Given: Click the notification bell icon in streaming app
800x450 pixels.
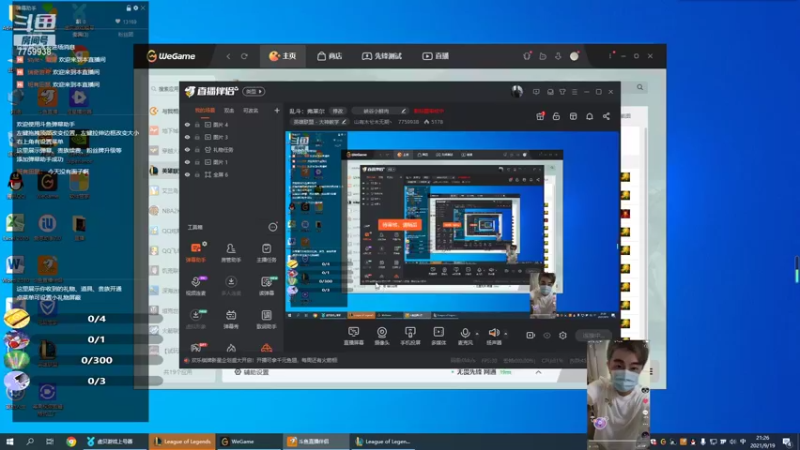Looking at the screenshot, I should point(589,116).
